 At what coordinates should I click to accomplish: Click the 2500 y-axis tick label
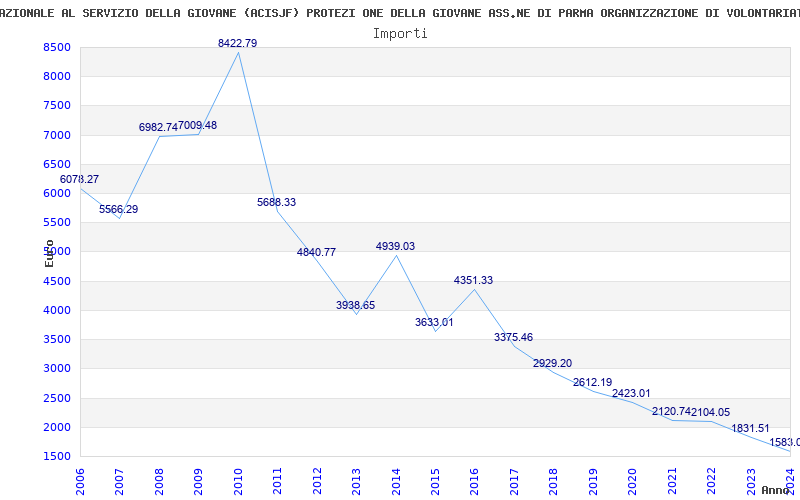[58, 398]
